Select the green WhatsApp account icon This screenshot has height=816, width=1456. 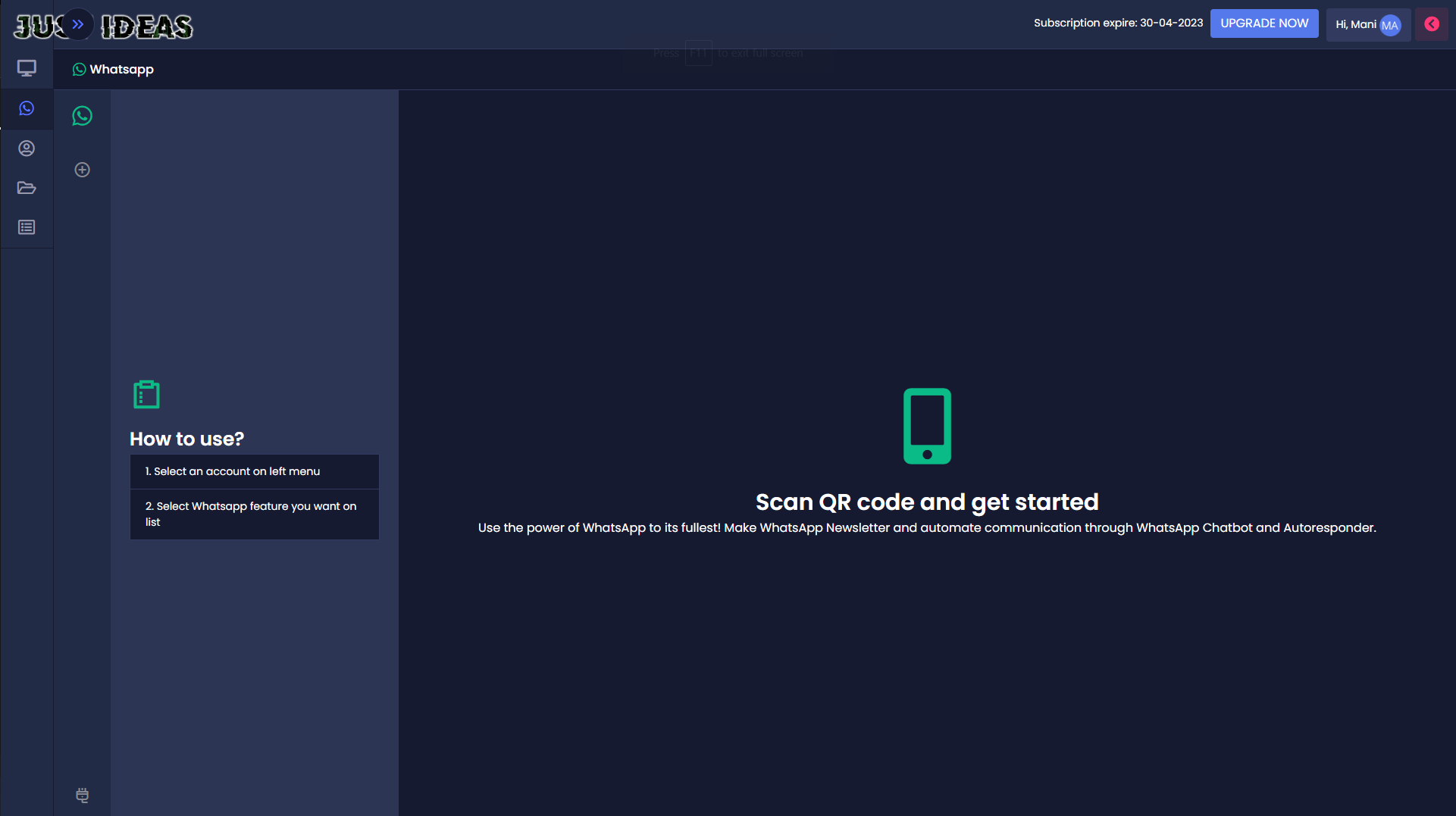pyautogui.click(x=82, y=116)
